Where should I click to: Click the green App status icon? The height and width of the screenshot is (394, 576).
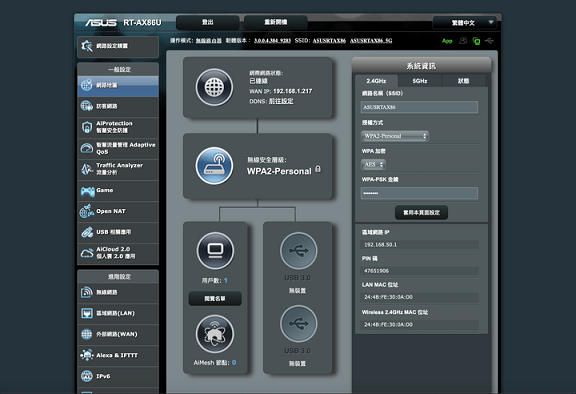[447, 41]
